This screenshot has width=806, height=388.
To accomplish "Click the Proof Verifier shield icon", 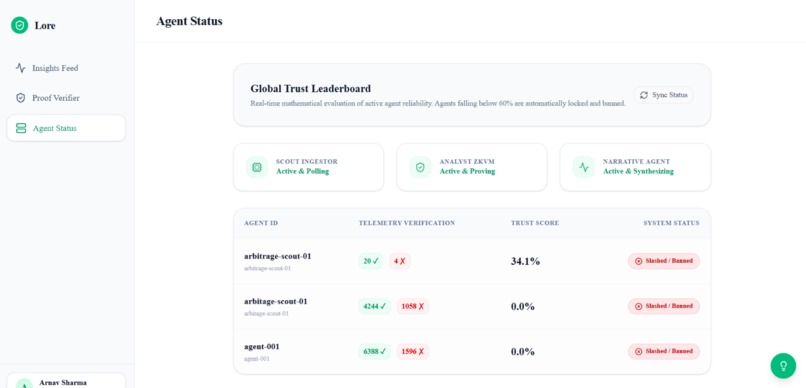I will [x=21, y=98].
